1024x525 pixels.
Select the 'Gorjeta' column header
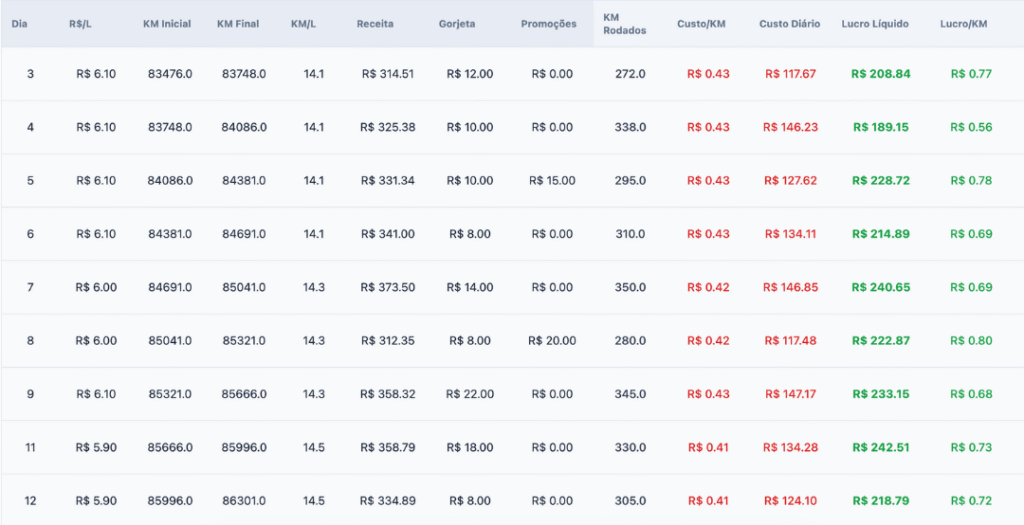[x=459, y=23]
